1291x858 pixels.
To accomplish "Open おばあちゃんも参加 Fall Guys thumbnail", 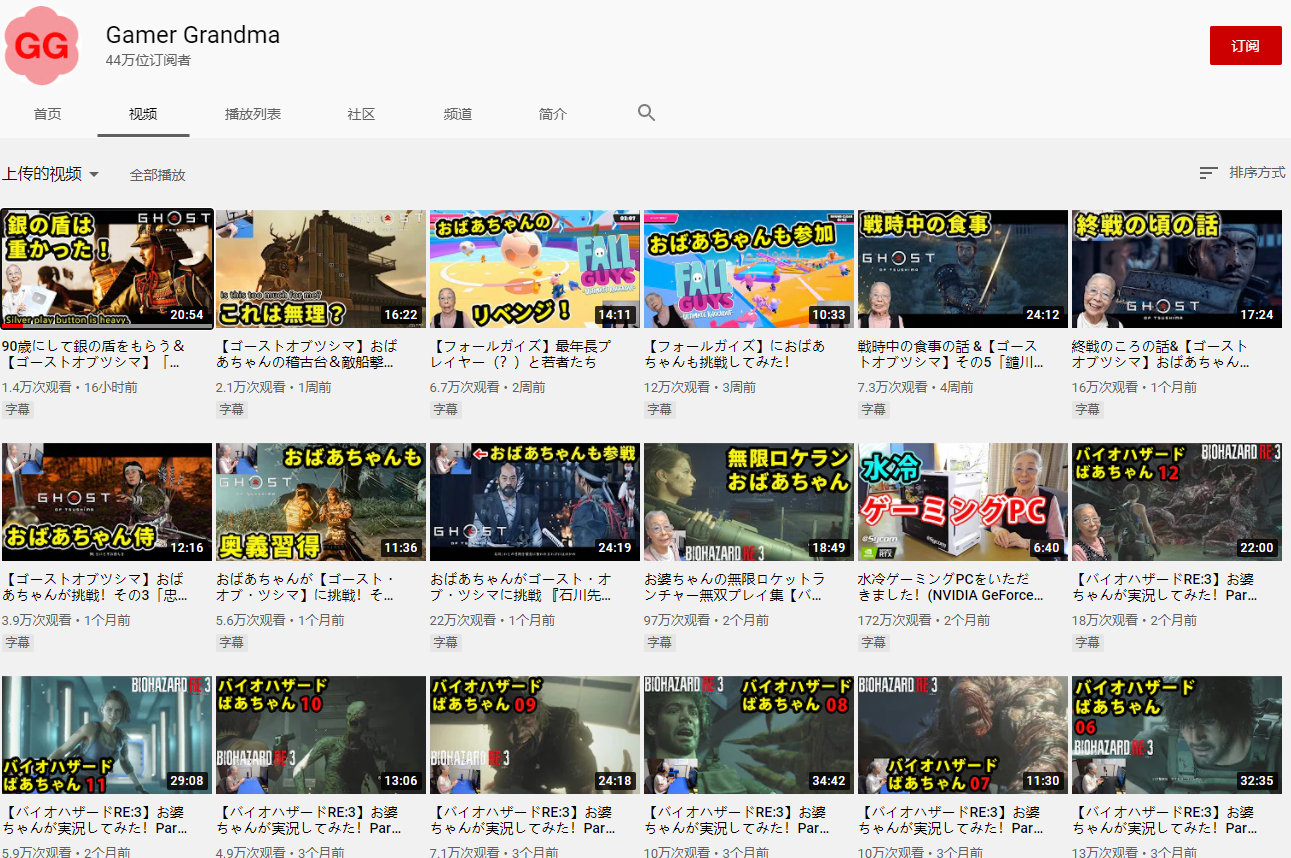I will click(x=749, y=269).
